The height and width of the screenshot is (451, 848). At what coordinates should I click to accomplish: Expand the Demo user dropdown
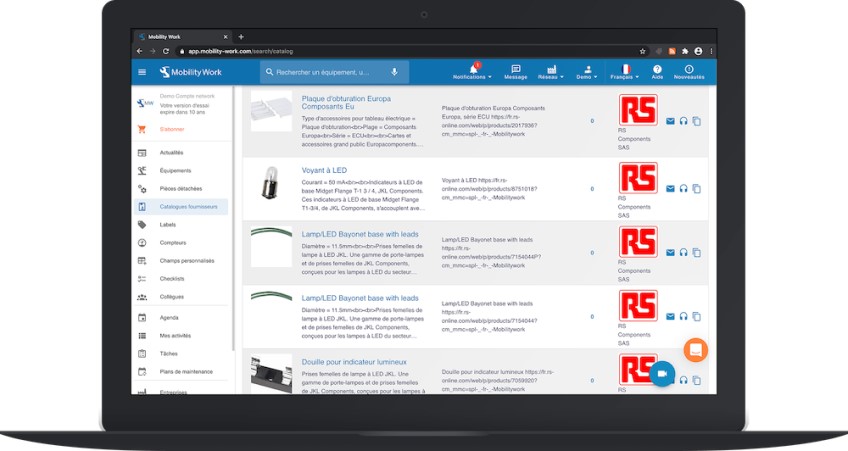click(x=587, y=72)
